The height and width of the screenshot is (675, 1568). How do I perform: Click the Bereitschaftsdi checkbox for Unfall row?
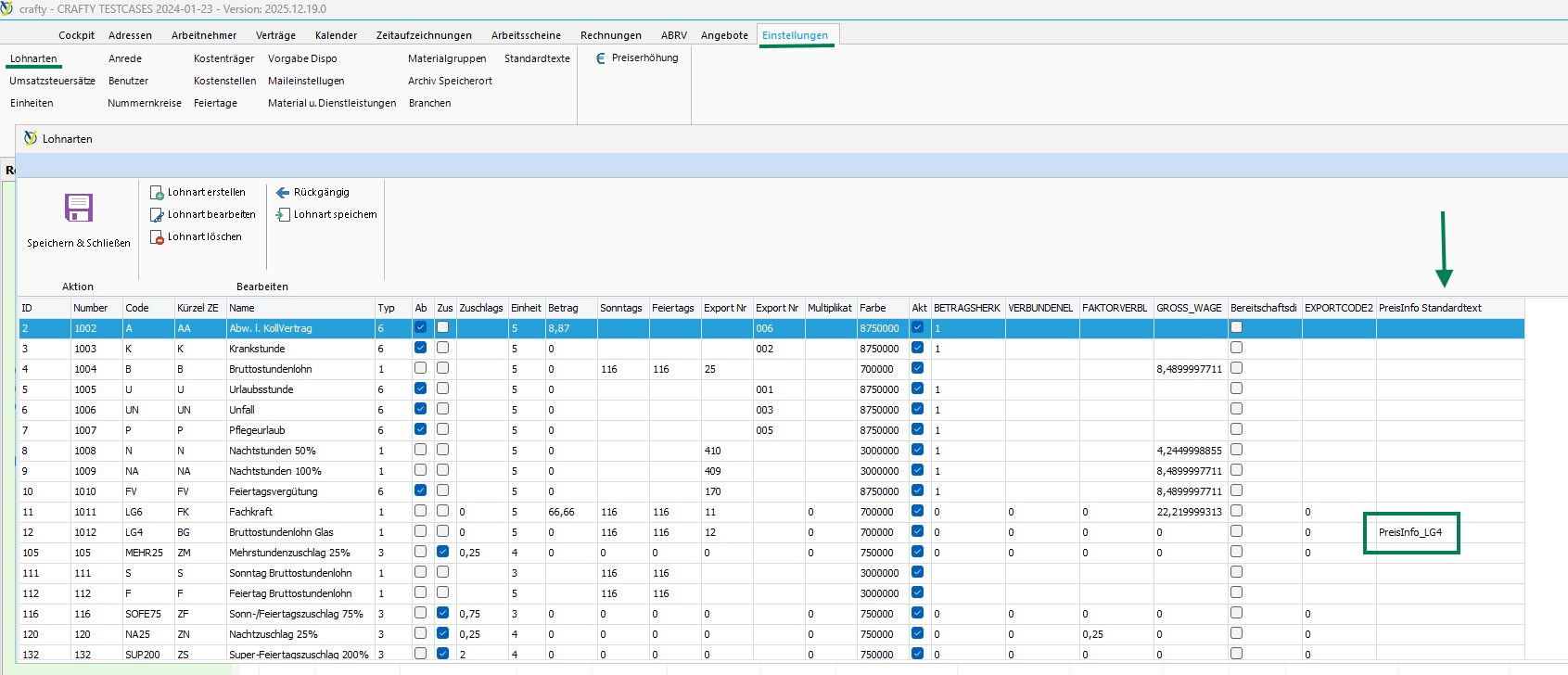[x=1236, y=409]
